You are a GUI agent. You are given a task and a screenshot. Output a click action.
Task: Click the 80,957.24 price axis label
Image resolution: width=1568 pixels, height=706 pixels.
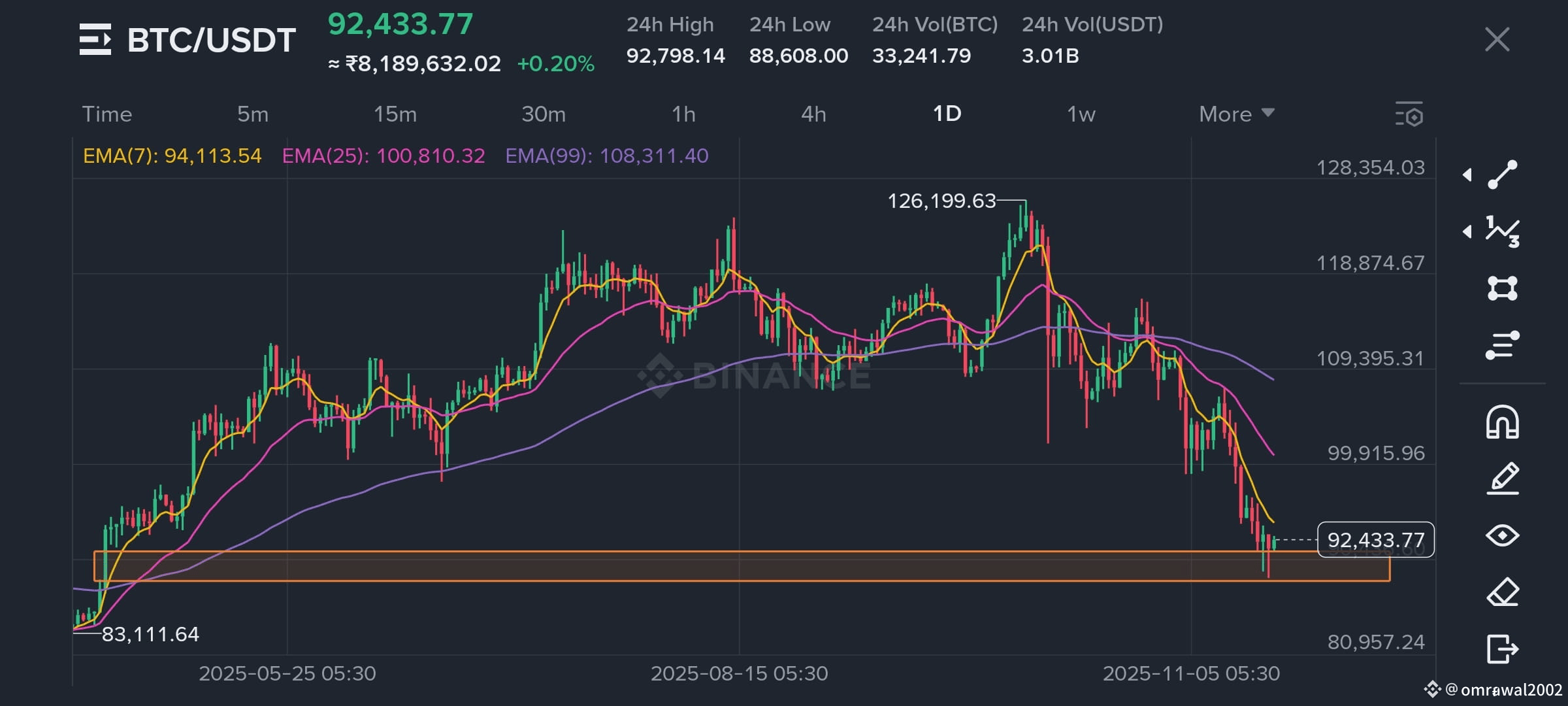tap(1376, 642)
